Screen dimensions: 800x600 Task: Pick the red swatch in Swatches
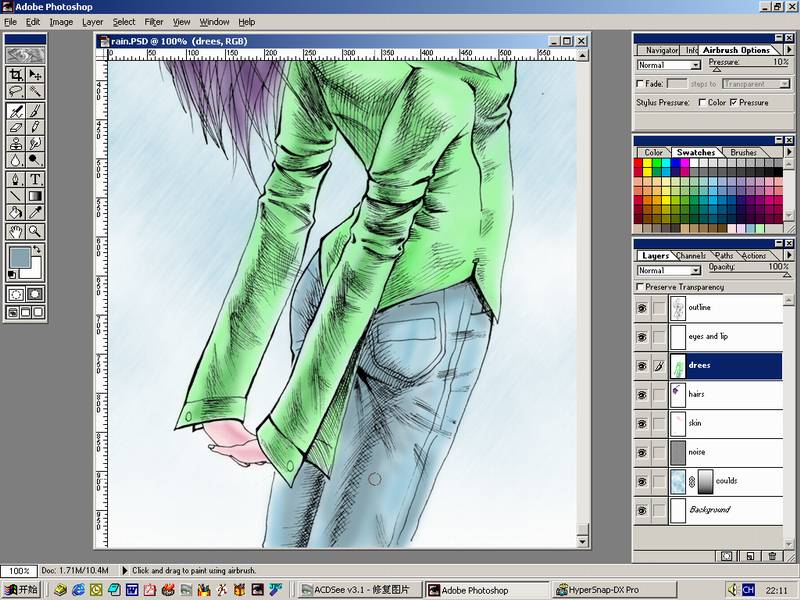pyautogui.click(x=638, y=163)
